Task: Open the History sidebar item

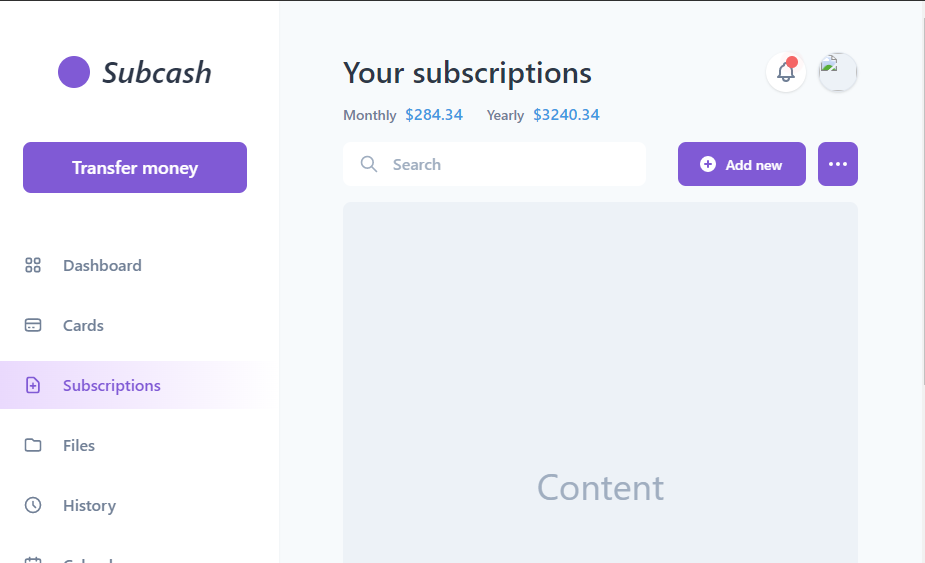Action: click(89, 505)
